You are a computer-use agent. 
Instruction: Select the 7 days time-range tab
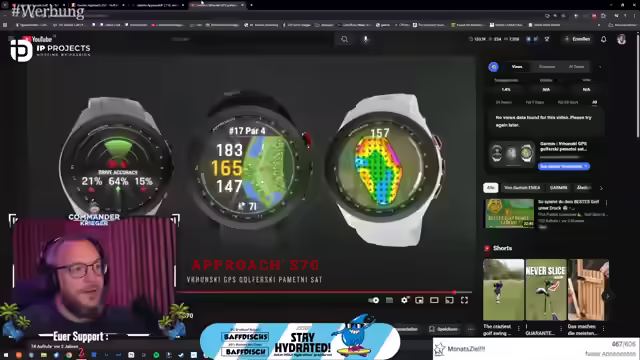(535, 102)
